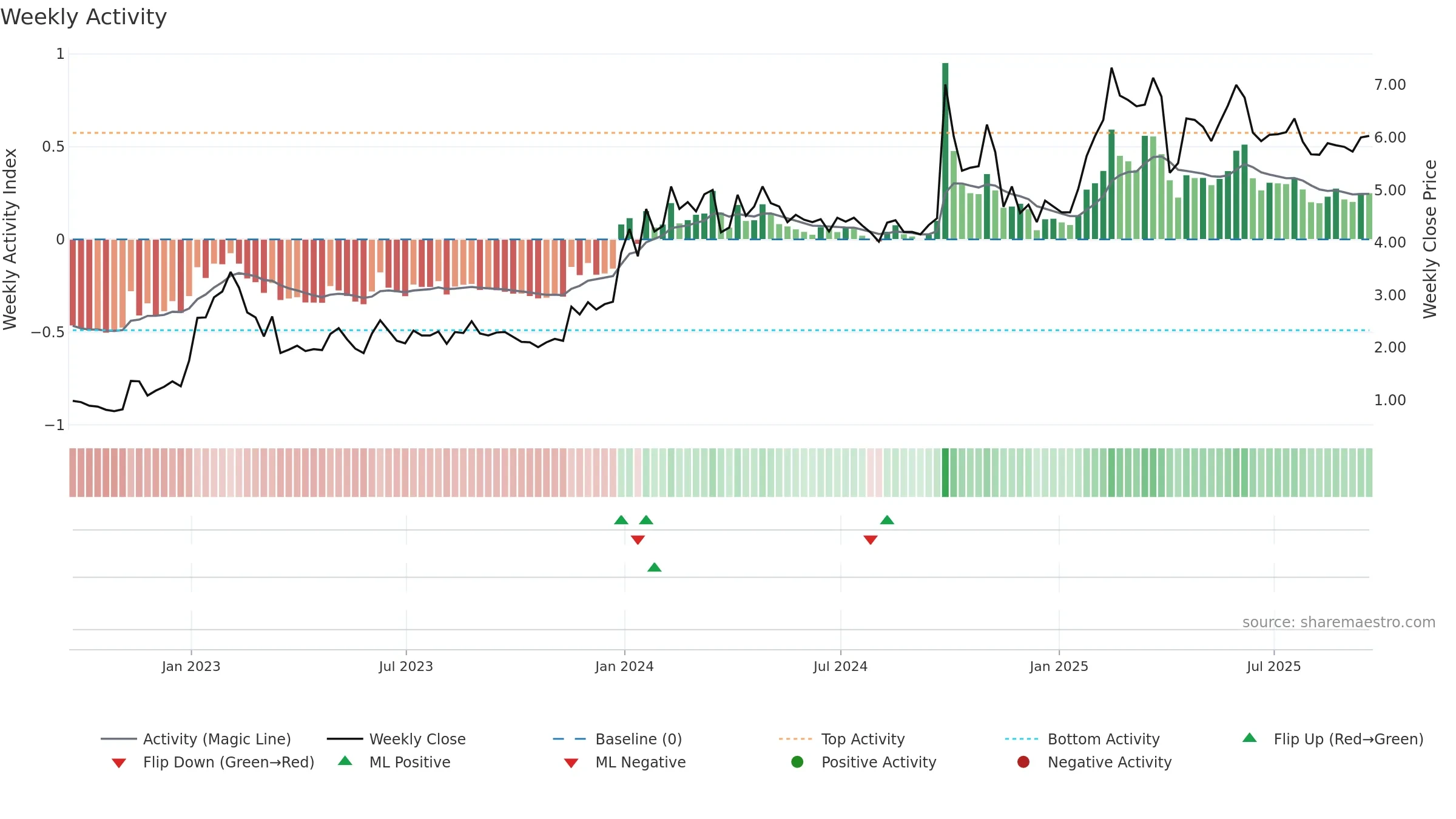Select the first flip-up marker before Jan 2024
Image resolution: width=1456 pixels, height=819 pixels.
click(621, 520)
